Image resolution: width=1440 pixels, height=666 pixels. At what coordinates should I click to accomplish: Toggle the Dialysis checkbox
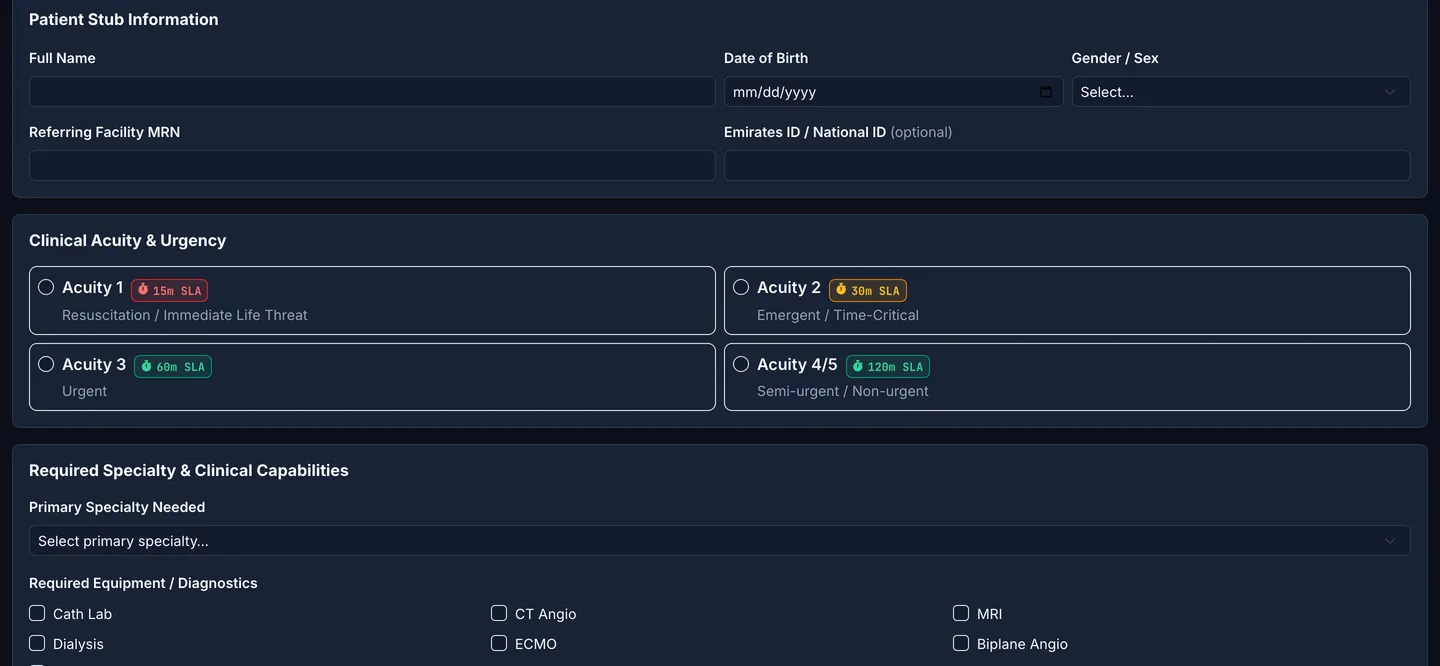(37, 643)
